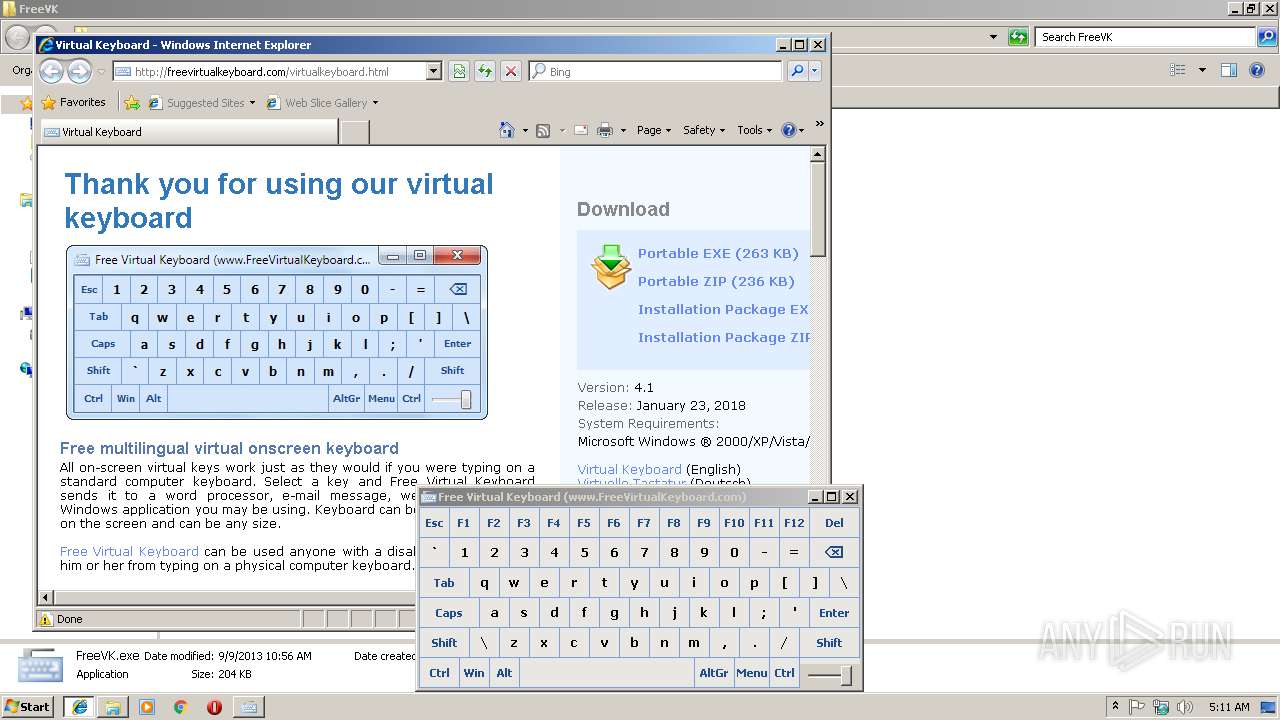Screen dimensions: 1280x720
Task: Expand the IE toolbar overflow chevron
Action: pyautogui.click(x=819, y=124)
